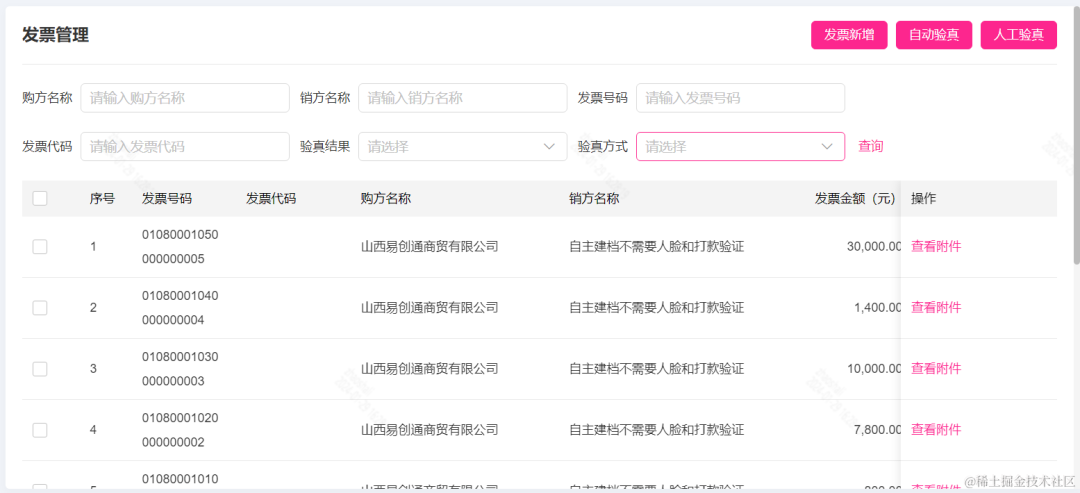The height and width of the screenshot is (493, 1080).
Task: Focus the 购方名称 input field
Action: click(x=185, y=98)
